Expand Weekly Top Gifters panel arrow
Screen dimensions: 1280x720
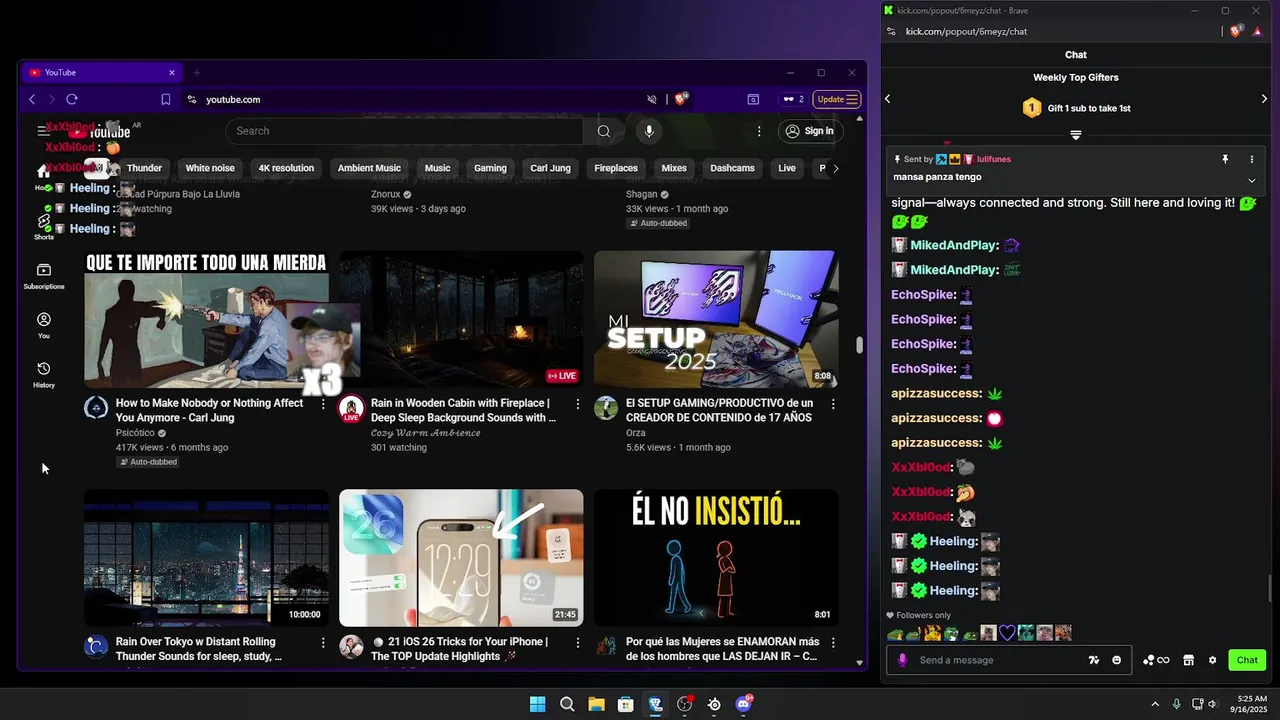[1076, 135]
